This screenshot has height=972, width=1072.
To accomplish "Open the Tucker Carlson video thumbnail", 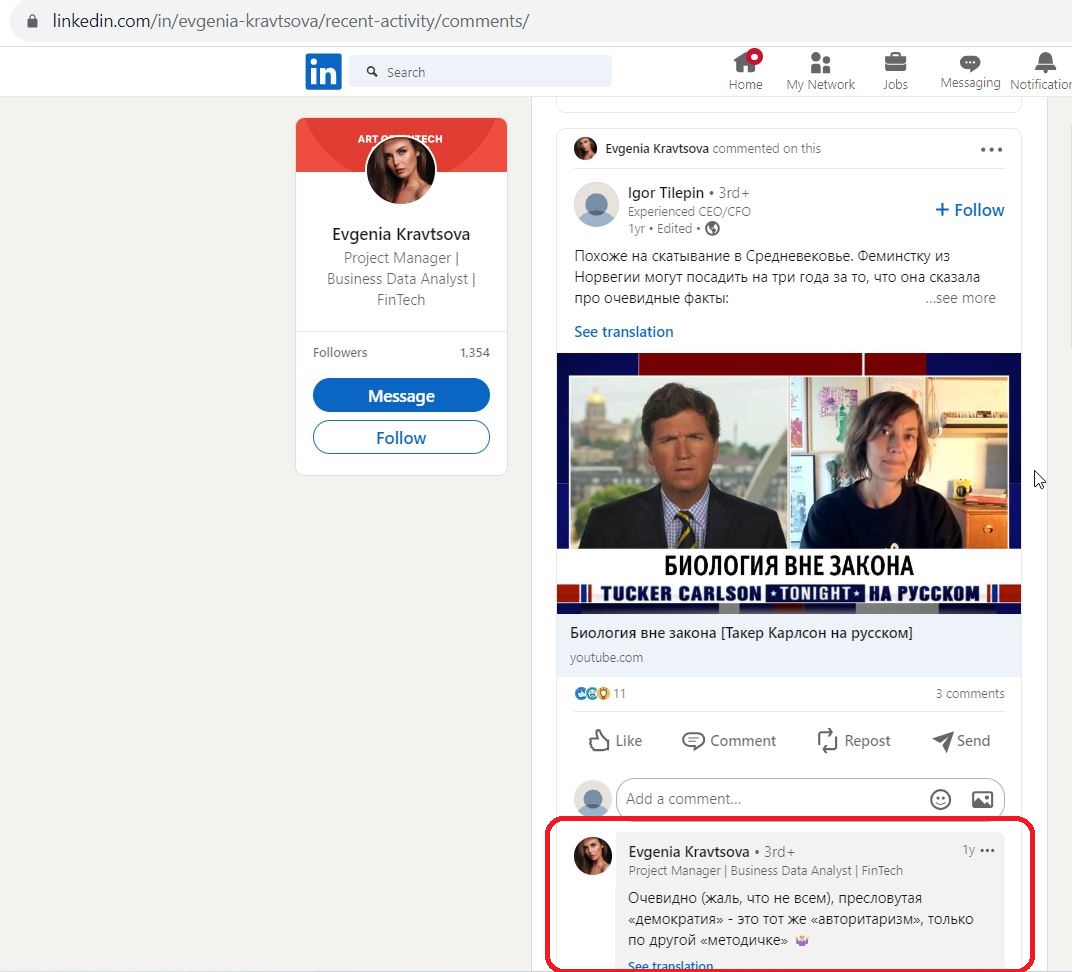I will (789, 483).
